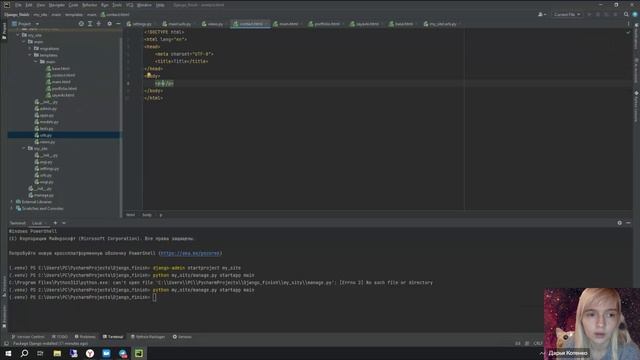Expand all nodes in Project tree
Viewport: 640px width, 360px height.
[90, 24]
